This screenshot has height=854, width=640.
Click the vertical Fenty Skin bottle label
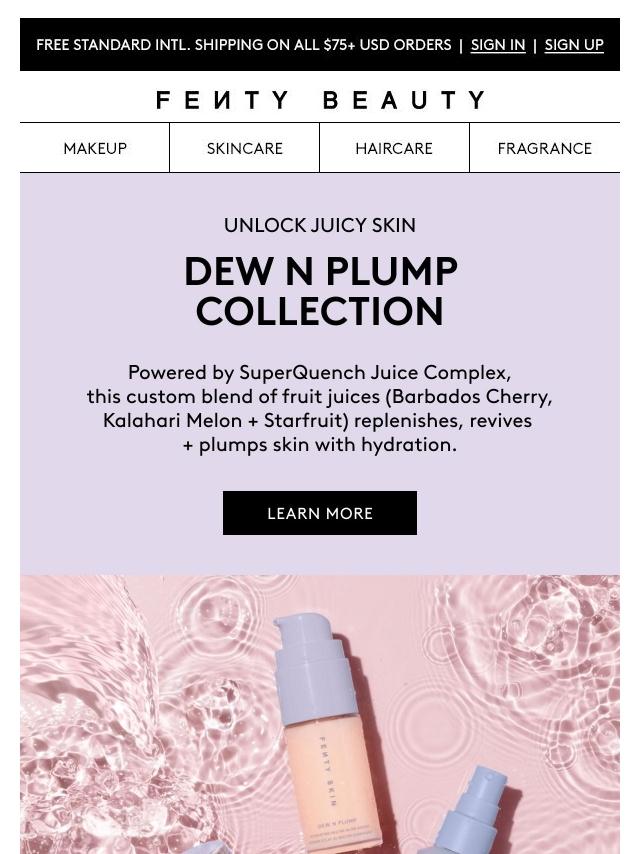click(x=327, y=771)
